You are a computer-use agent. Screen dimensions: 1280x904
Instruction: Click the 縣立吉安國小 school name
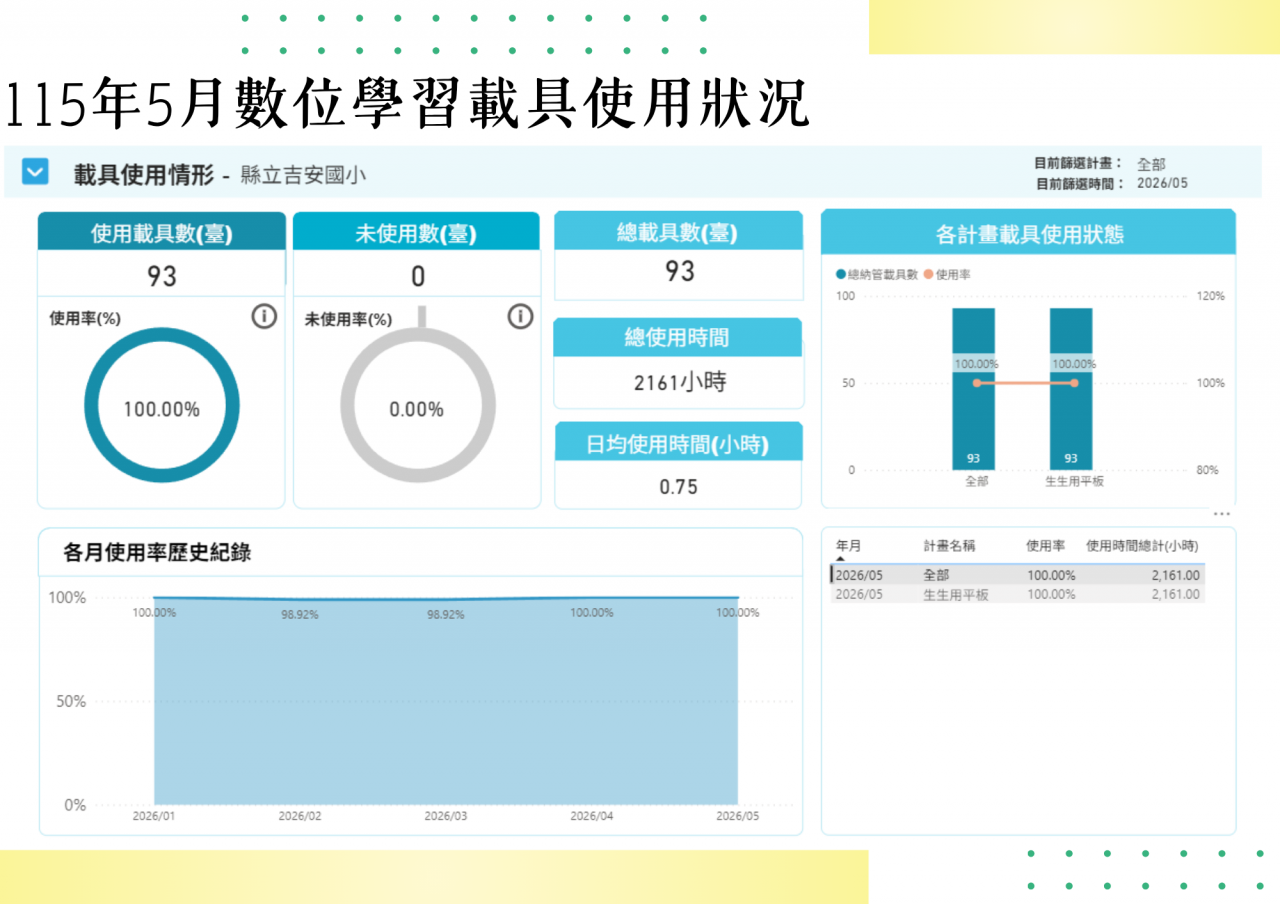[x=303, y=175]
